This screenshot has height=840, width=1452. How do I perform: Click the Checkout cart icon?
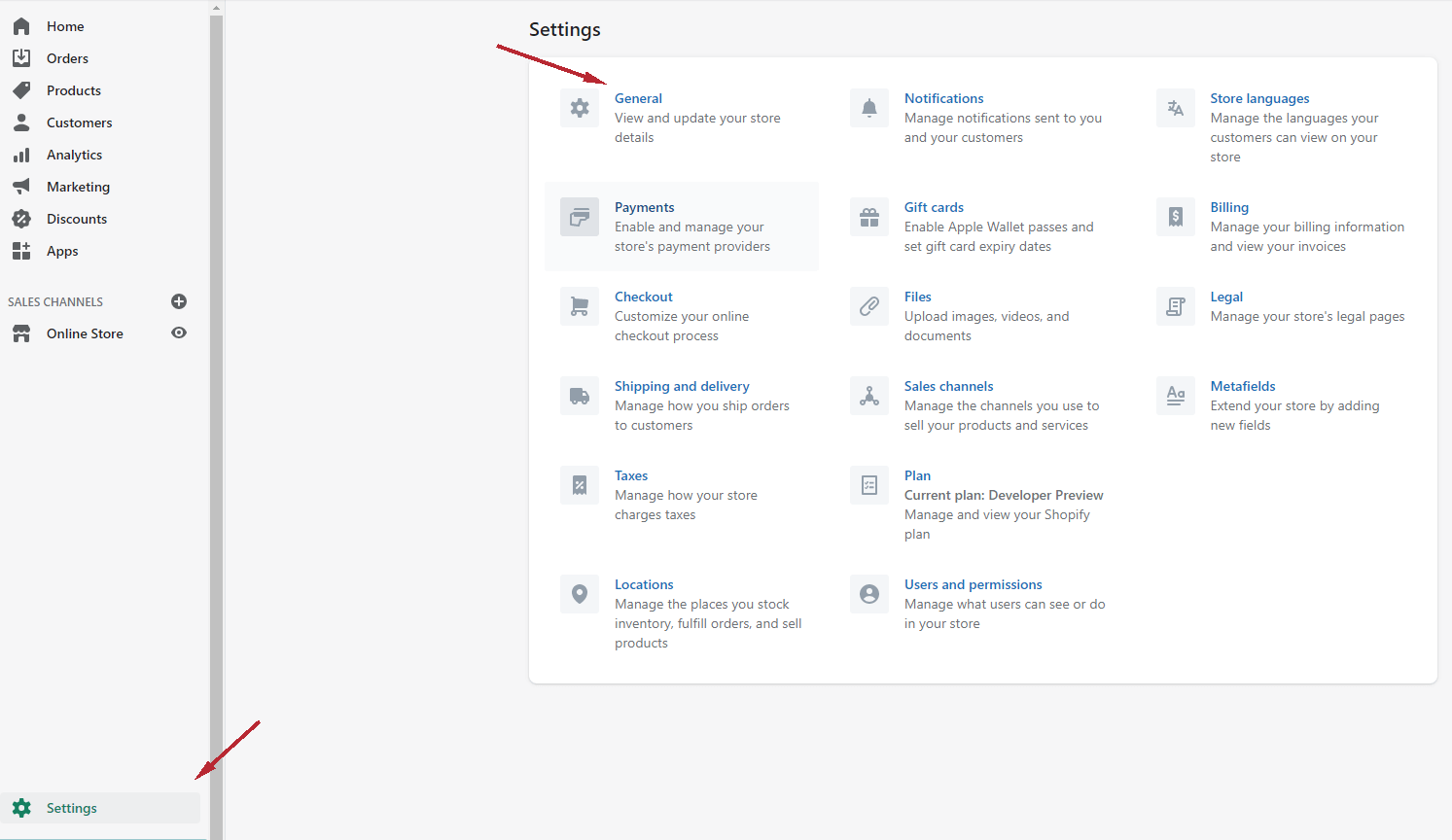[x=580, y=306]
